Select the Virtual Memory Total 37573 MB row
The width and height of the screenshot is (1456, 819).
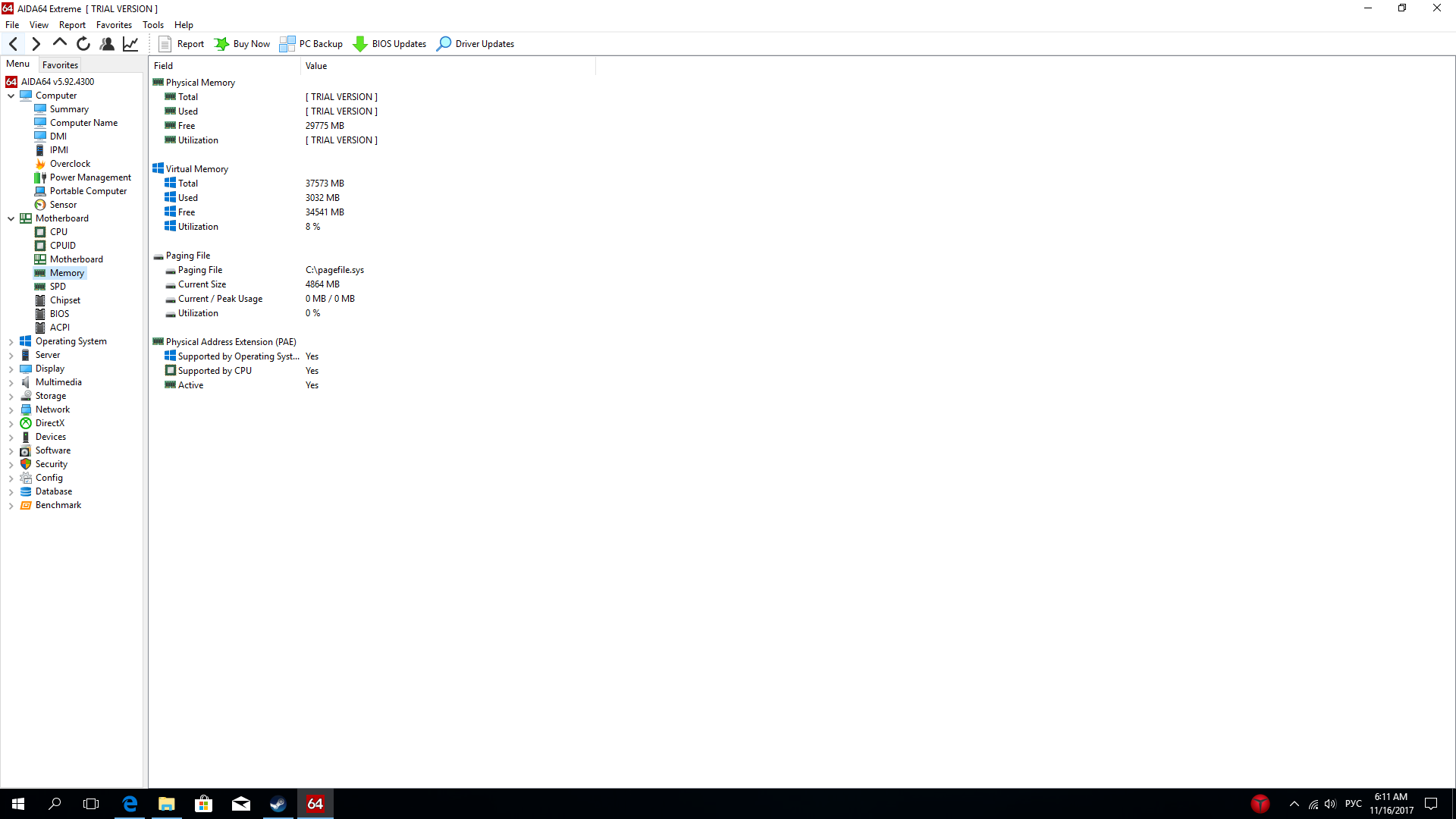[x=372, y=184]
